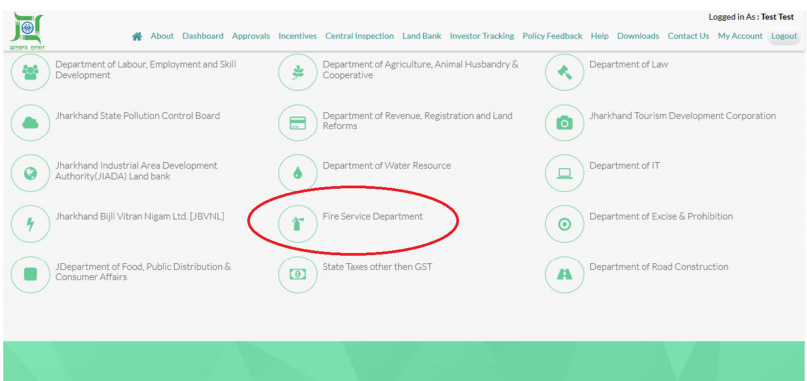Open the Approvals menu
807x381 pixels.
point(251,36)
